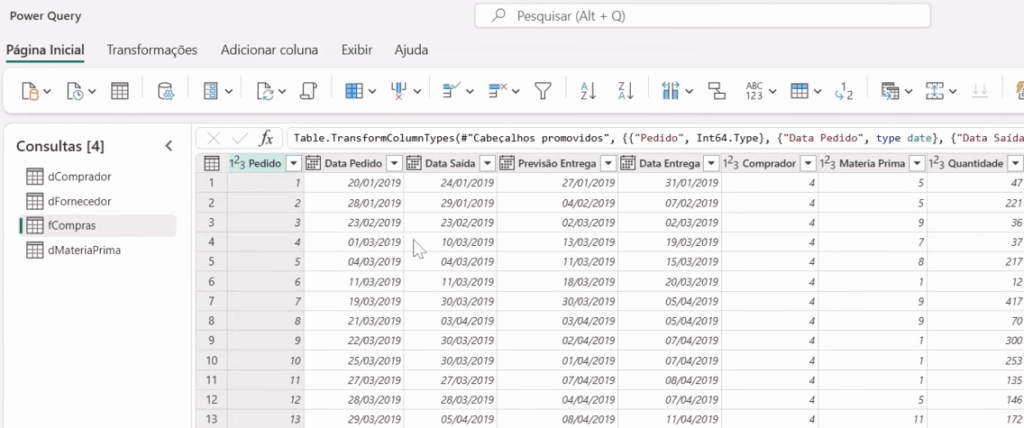Viewport: 1024px width, 428px height.
Task: Open the Previsão Entrega column filter dropdown
Action: tap(608, 163)
